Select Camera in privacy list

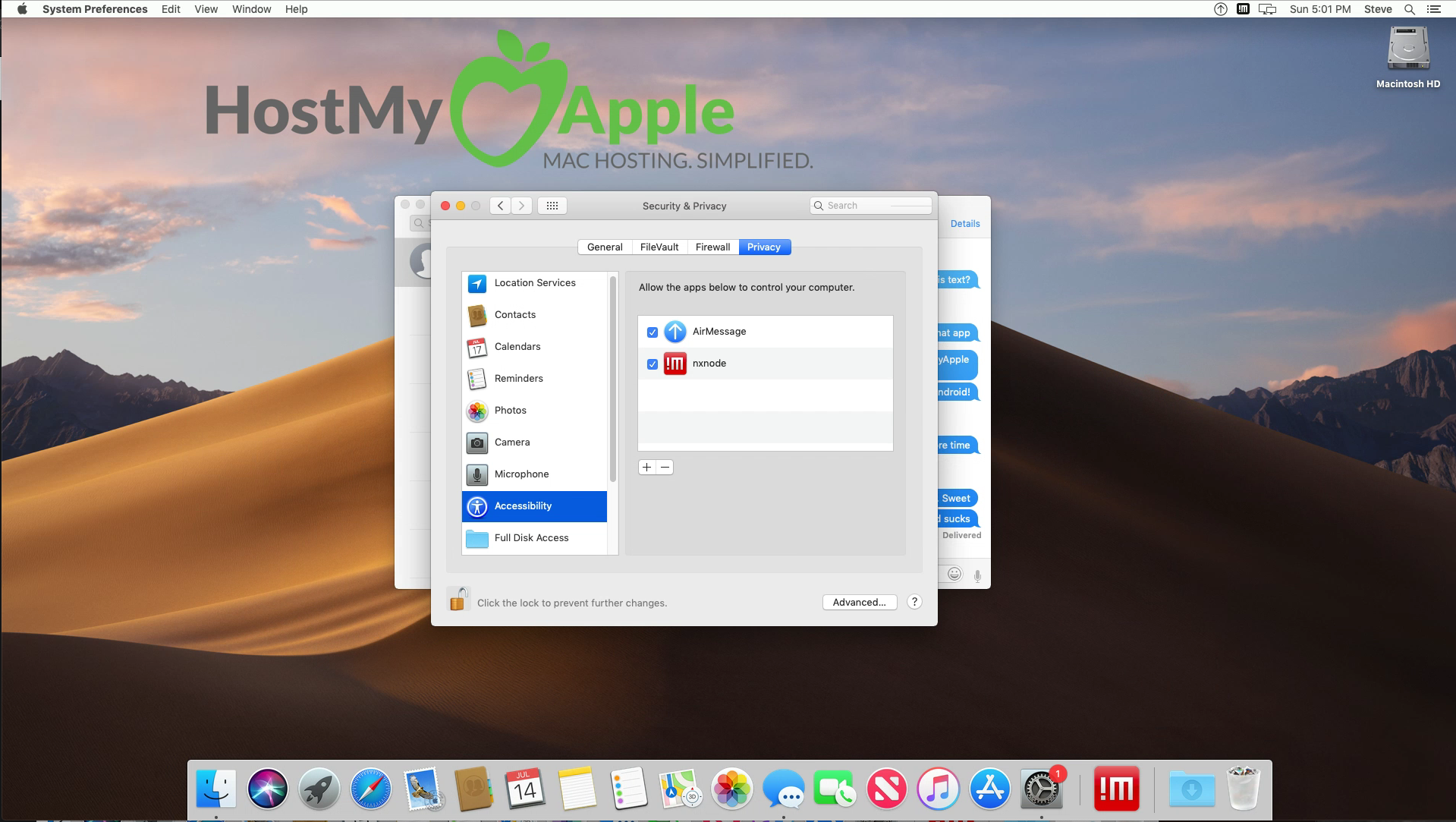(x=534, y=442)
